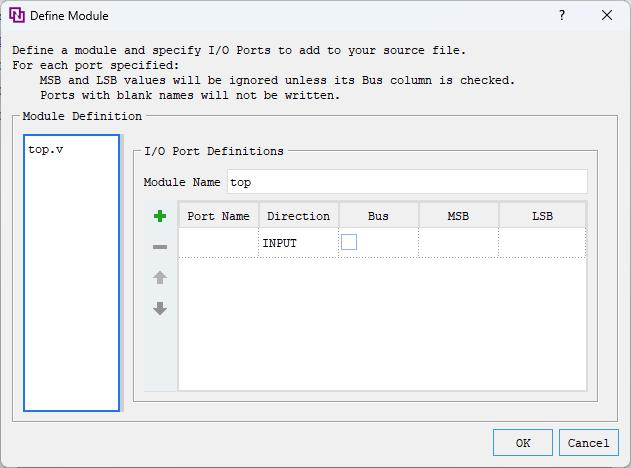The height and width of the screenshot is (468, 631).
Task: Click the Define Module app icon
Action: (x=16, y=16)
